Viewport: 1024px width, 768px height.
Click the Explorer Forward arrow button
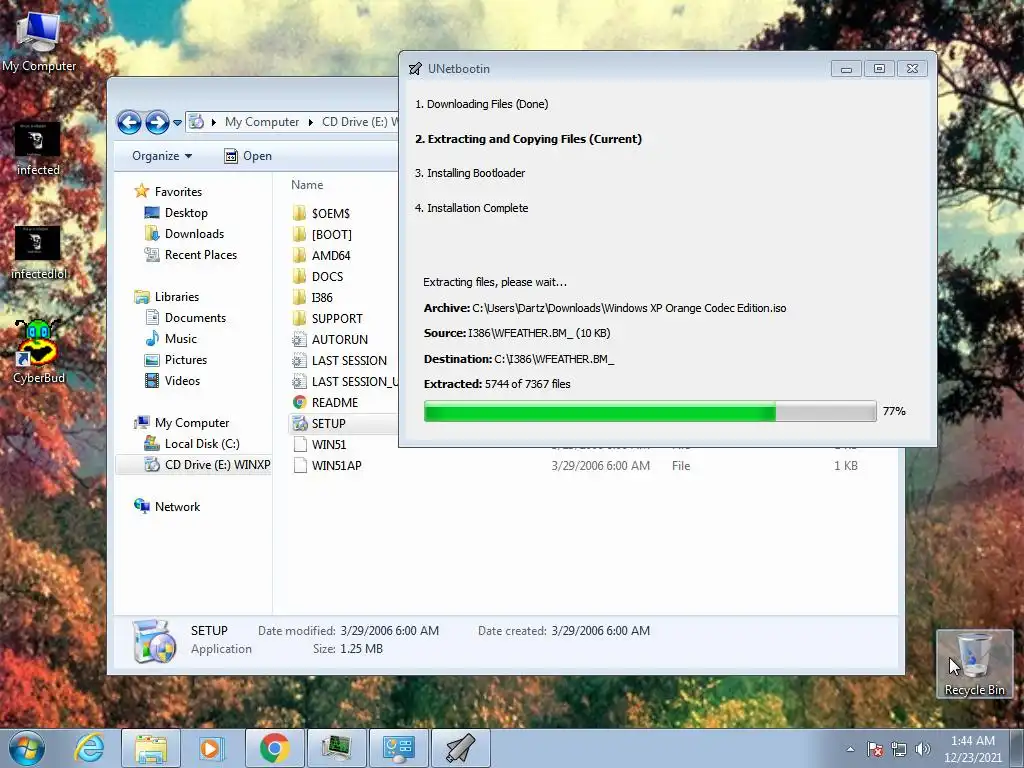tap(157, 122)
